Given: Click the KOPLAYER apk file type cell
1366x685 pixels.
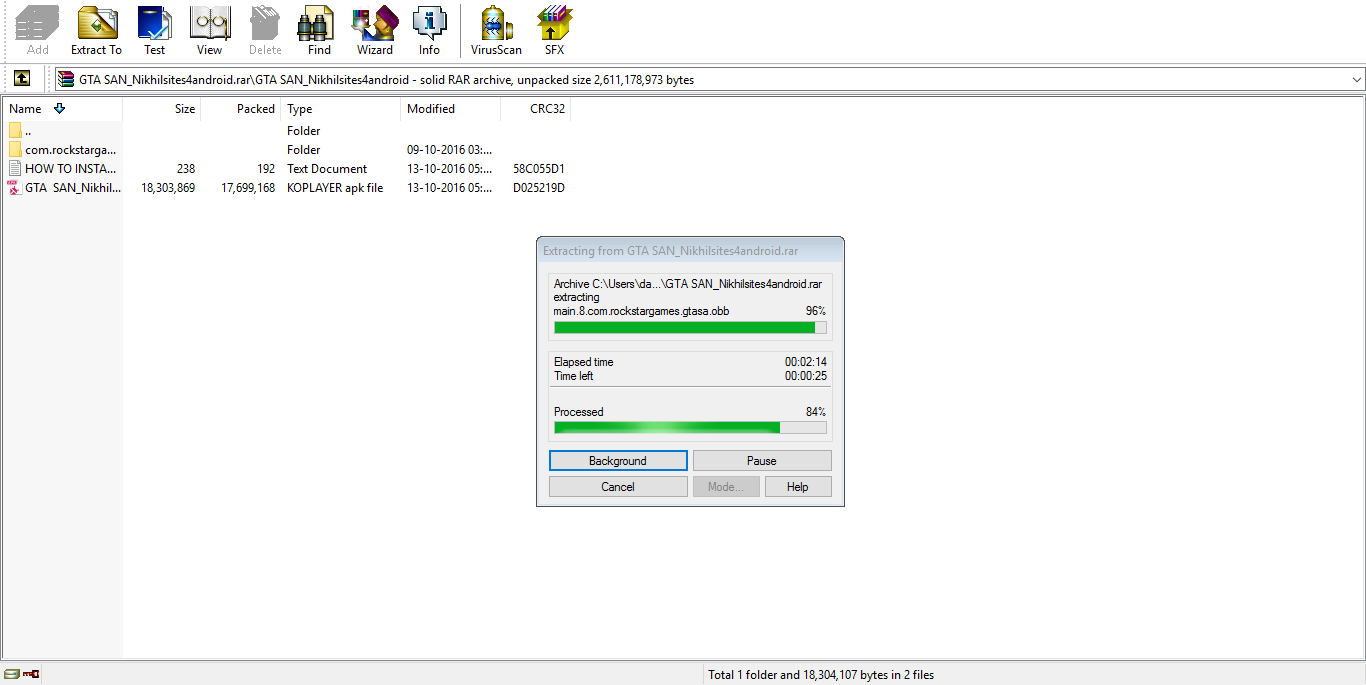Looking at the screenshot, I should (335, 187).
